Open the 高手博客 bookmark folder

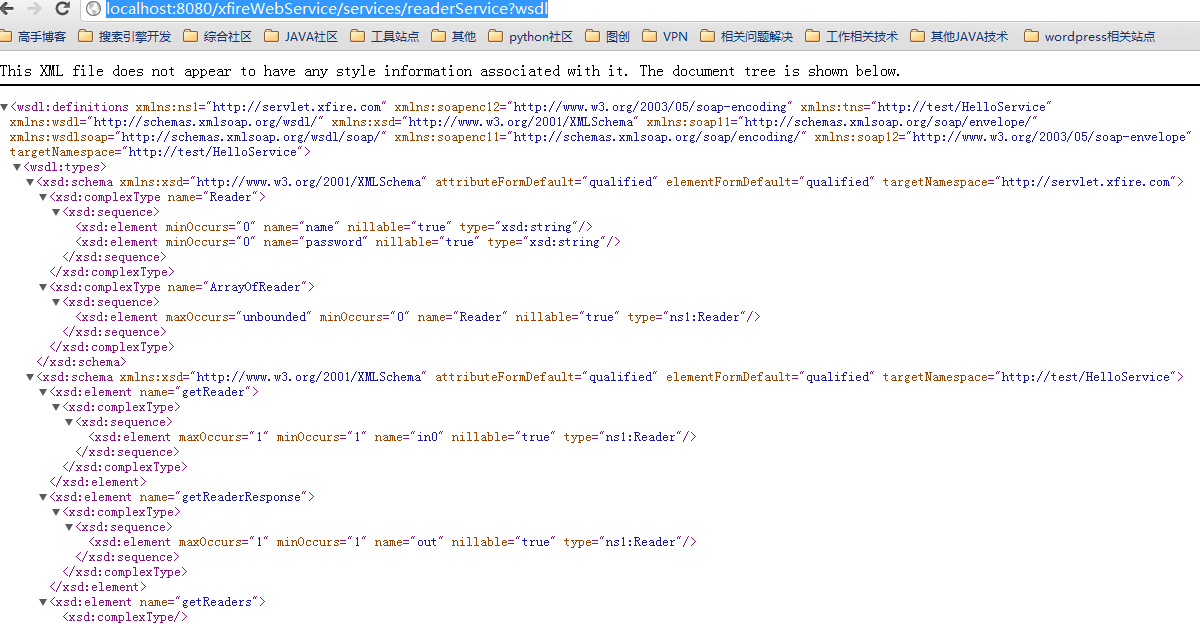click(x=35, y=37)
